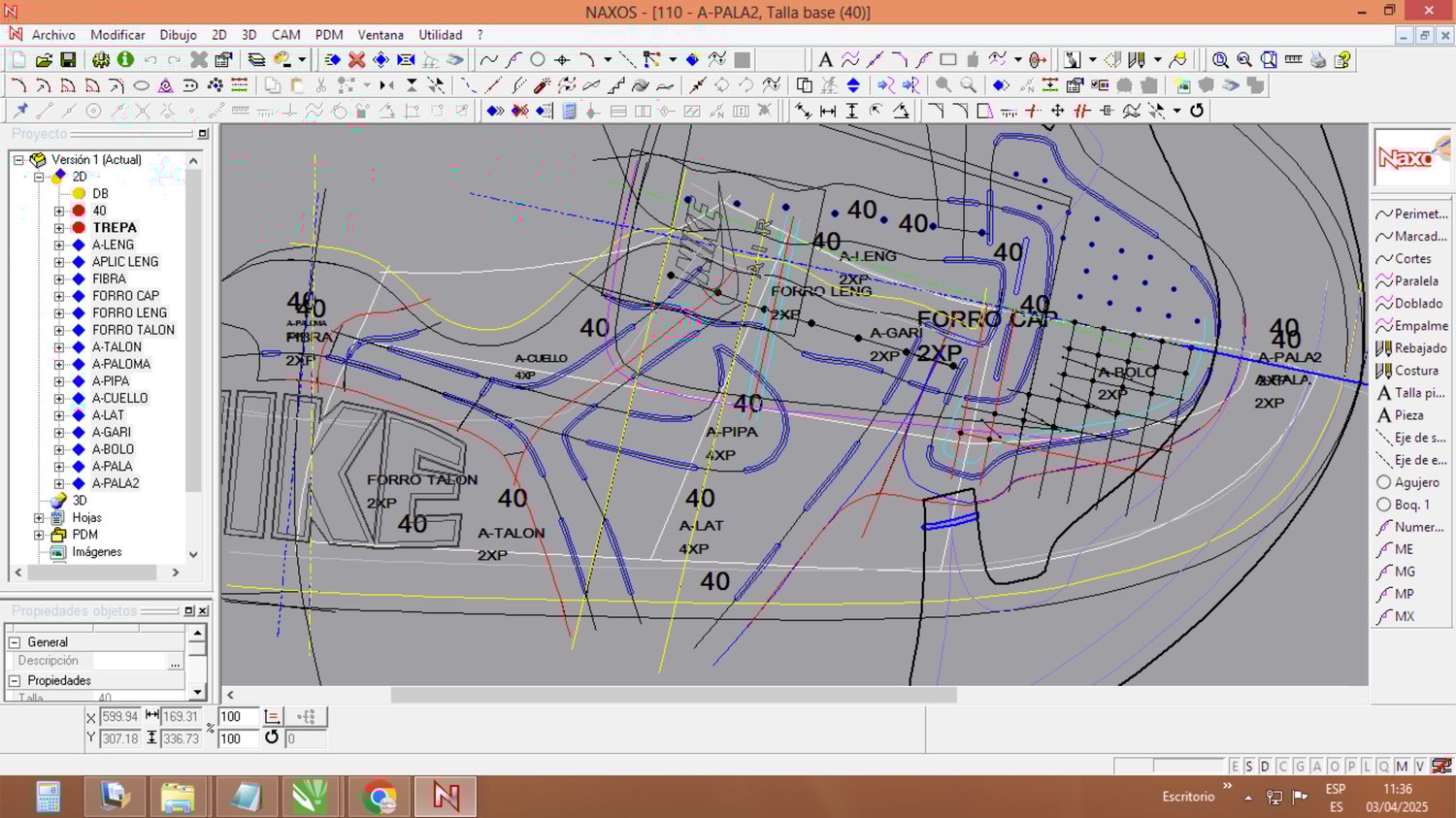Click the Save diskette icon in toolbar

click(68, 60)
